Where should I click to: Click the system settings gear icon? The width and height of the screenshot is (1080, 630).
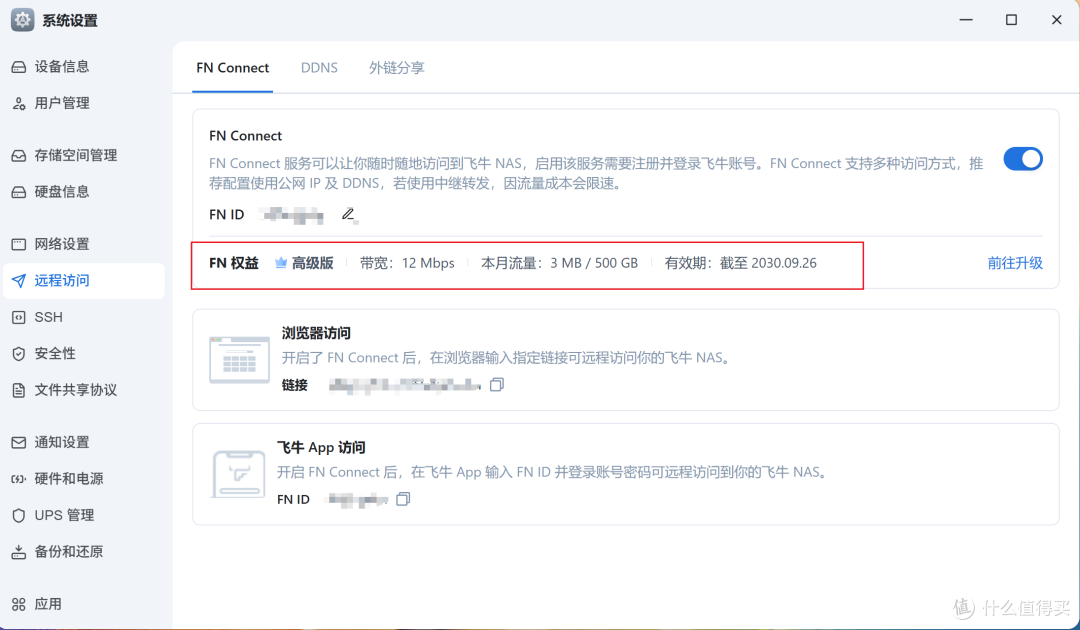pyautogui.click(x=22, y=20)
